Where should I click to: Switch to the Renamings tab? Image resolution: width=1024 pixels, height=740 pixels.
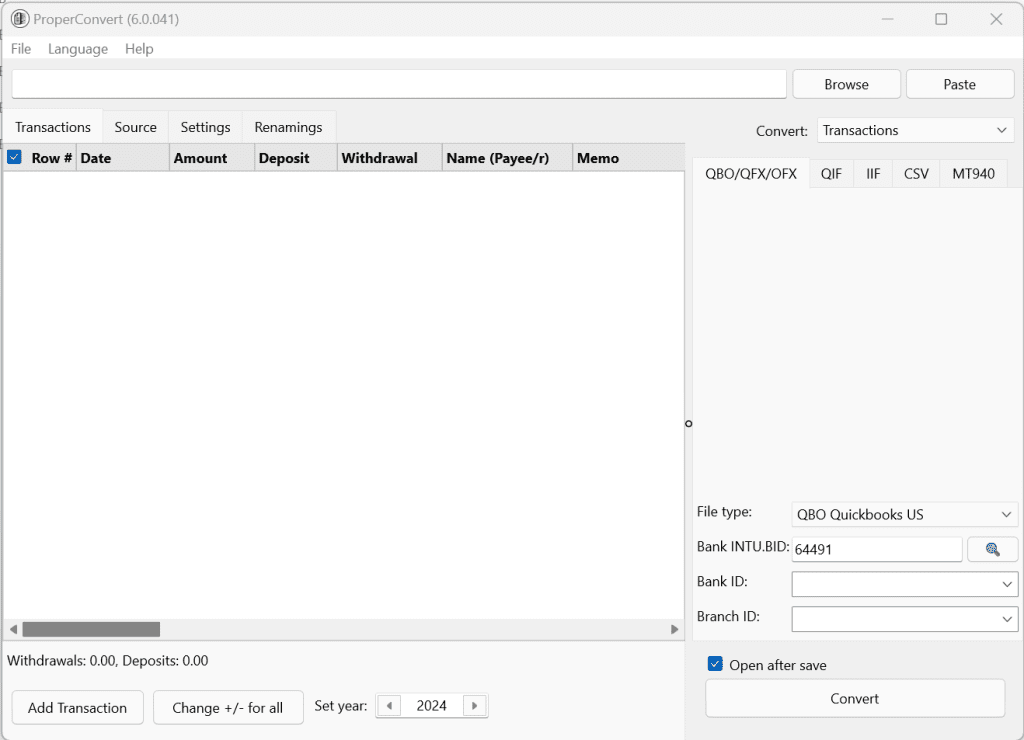(288, 127)
